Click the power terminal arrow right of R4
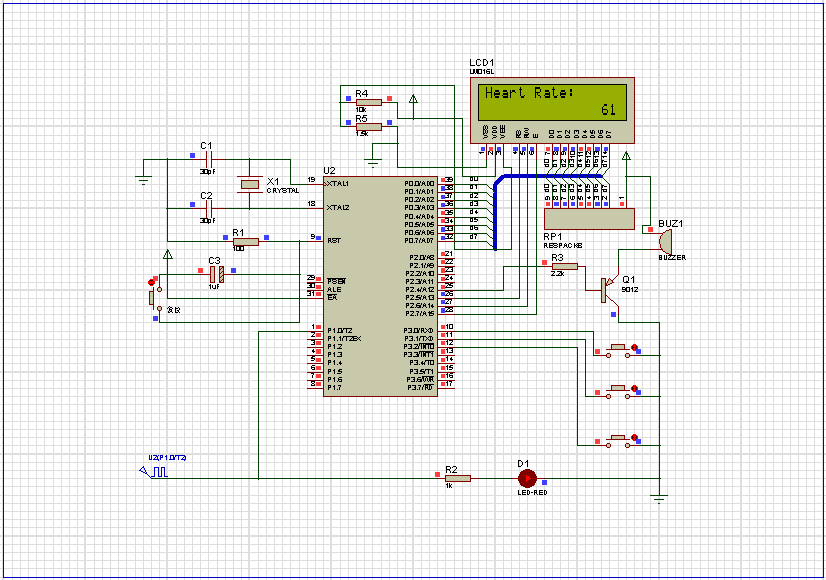Image resolution: width=826 pixels, height=580 pixels. click(x=414, y=99)
